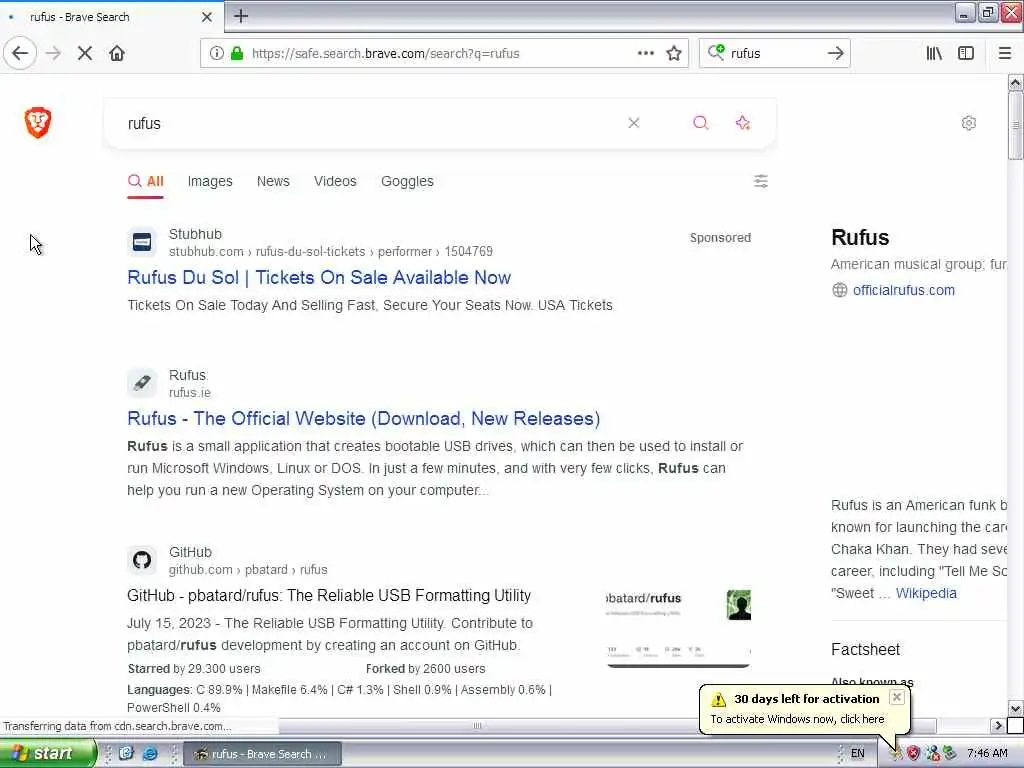Open Internet Explorer quick launch icon
1024x768 pixels.
[x=150, y=754]
